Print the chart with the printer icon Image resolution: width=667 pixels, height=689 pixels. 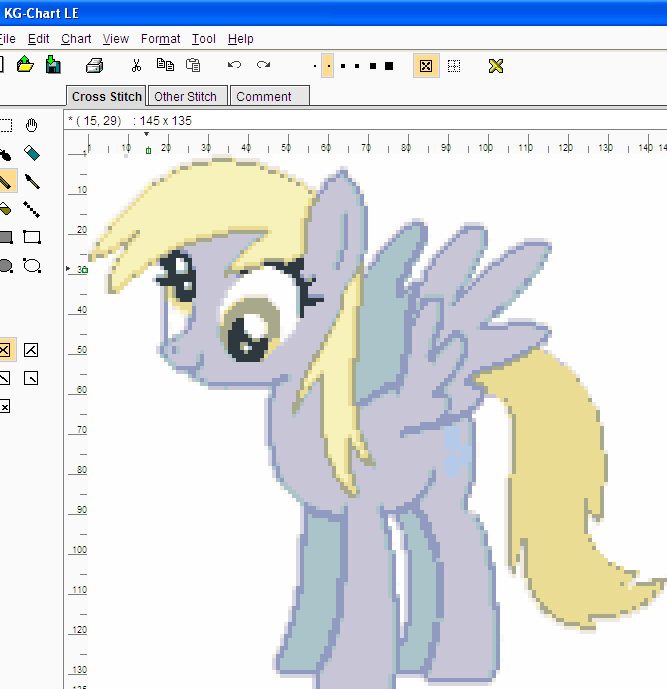coord(94,65)
